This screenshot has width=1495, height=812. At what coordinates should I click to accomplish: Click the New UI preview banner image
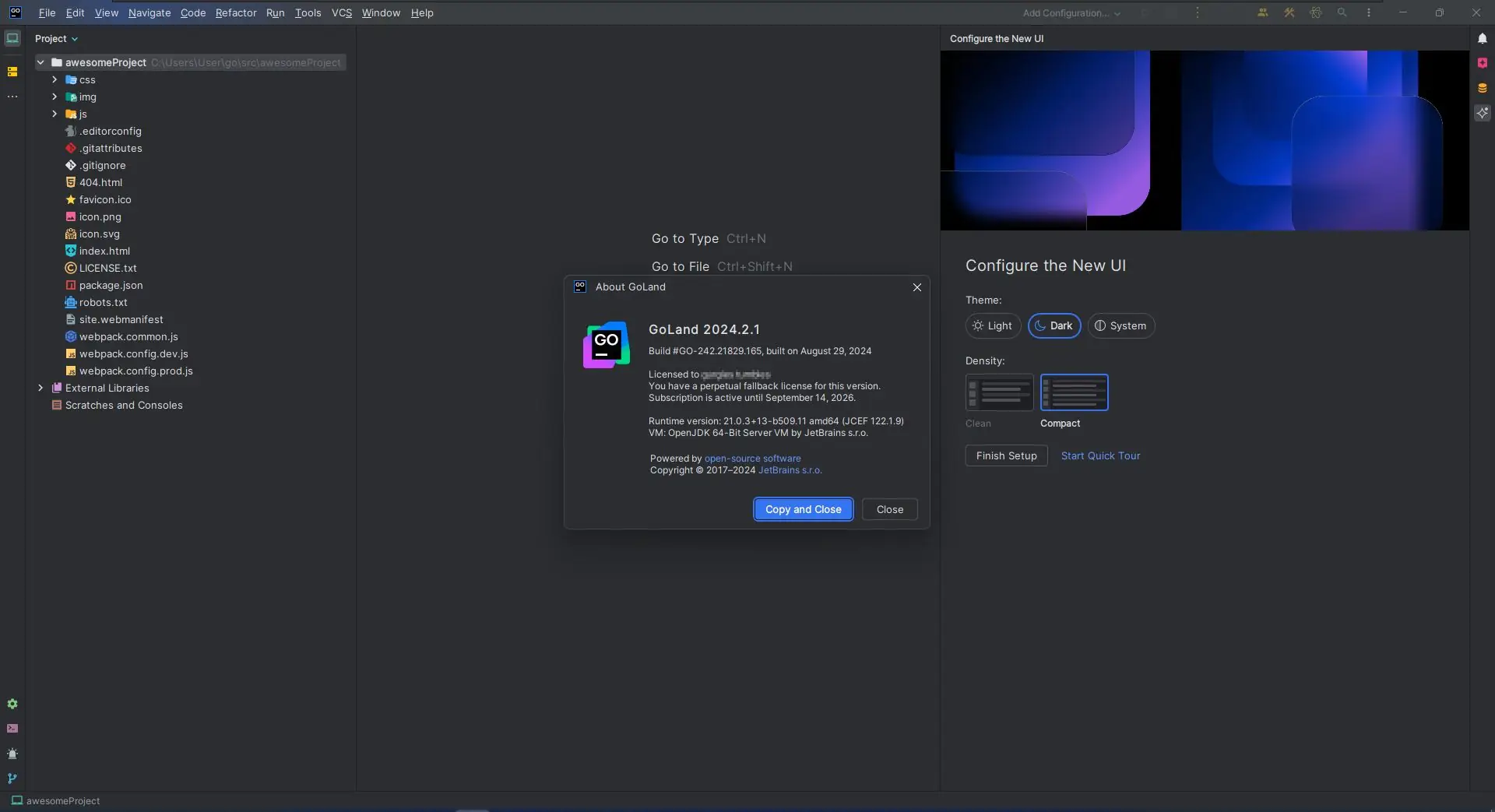1205,140
